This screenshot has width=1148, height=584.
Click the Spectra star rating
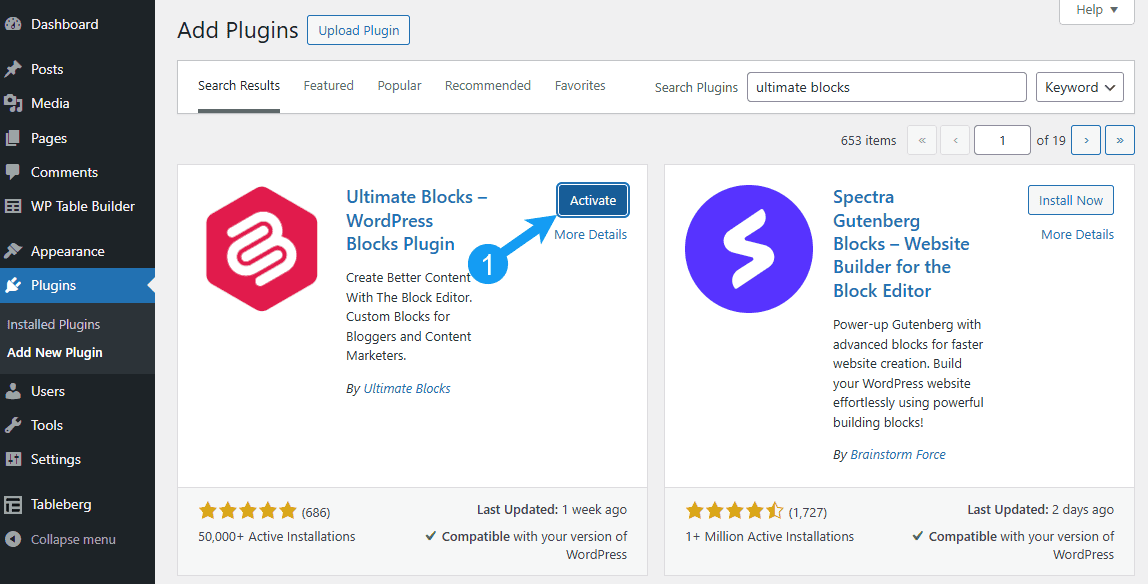(x=734, y=511)
